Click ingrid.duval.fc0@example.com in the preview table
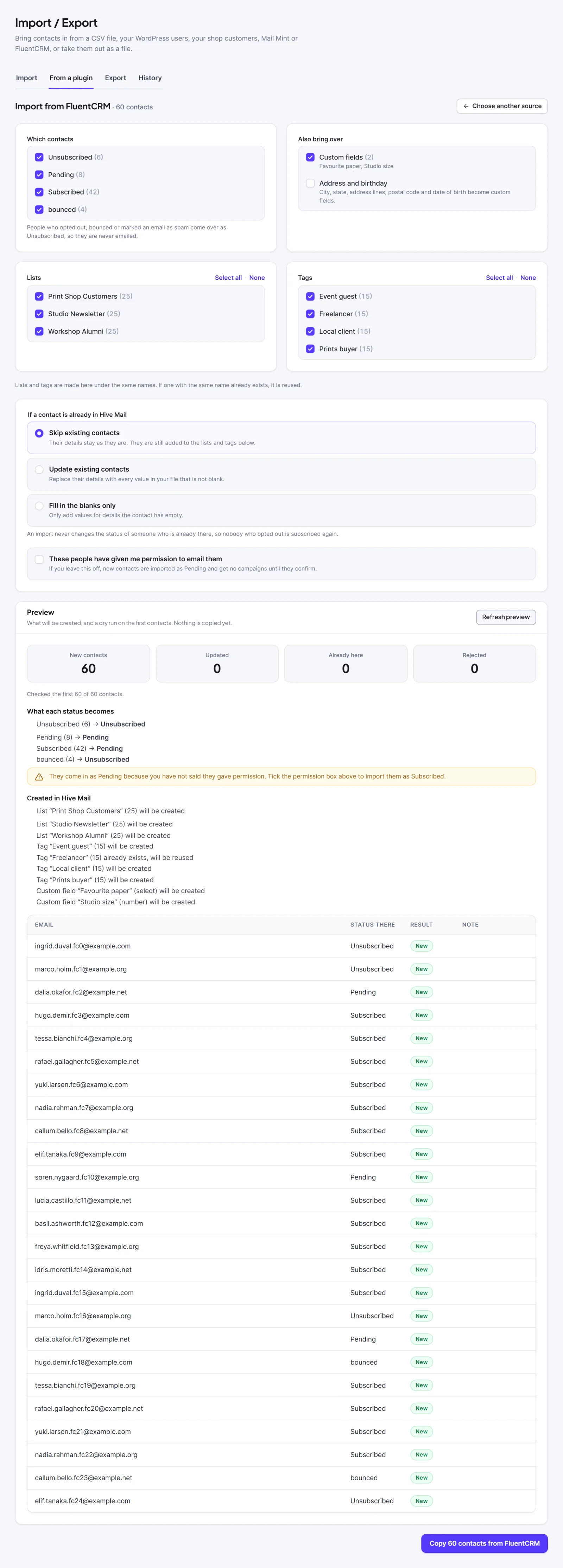 pos(83,946)
